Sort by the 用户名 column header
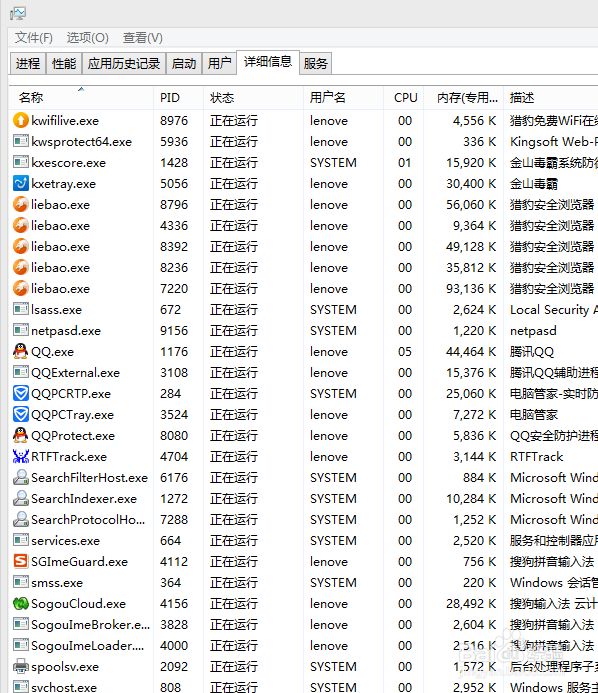The width and height of the screenshot is (598, 693). tap(343, 98)
